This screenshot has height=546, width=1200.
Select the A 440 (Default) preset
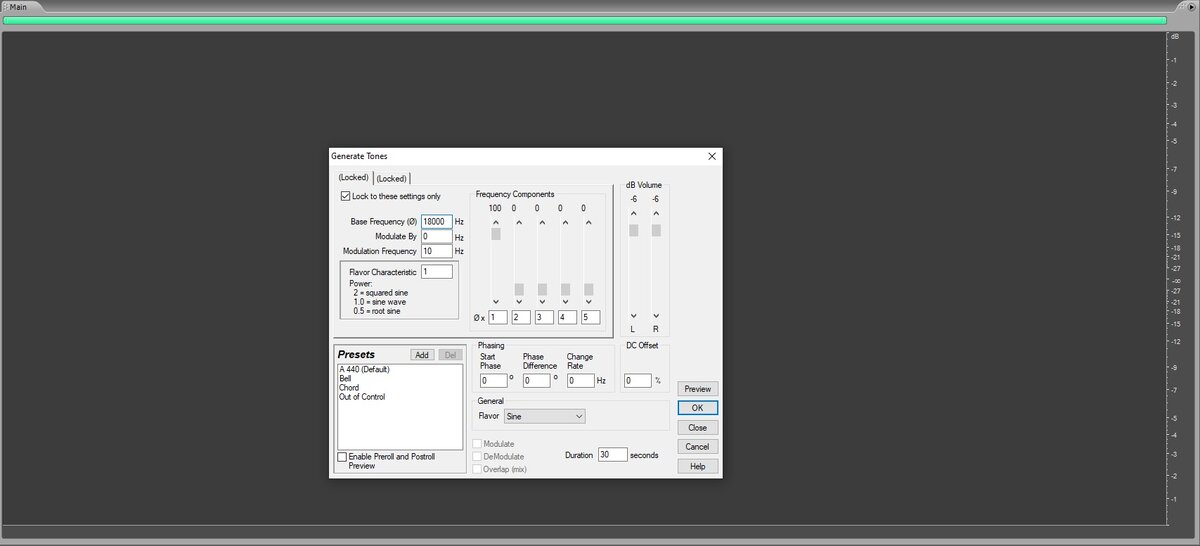tap(364, 370)
